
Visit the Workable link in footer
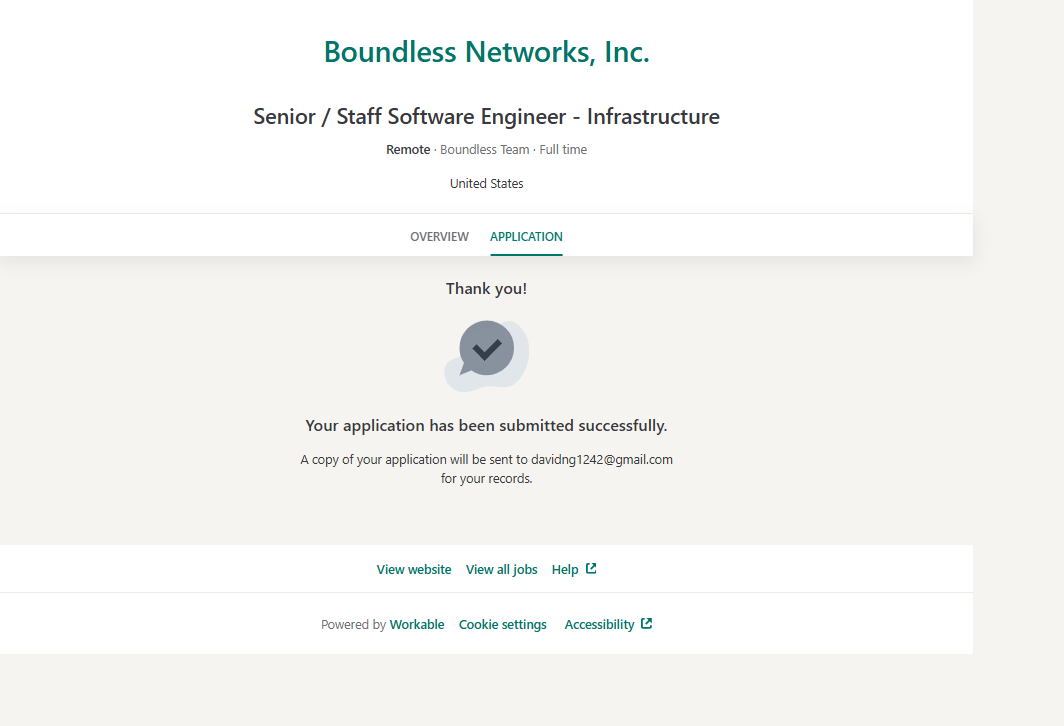coord(417,625)
